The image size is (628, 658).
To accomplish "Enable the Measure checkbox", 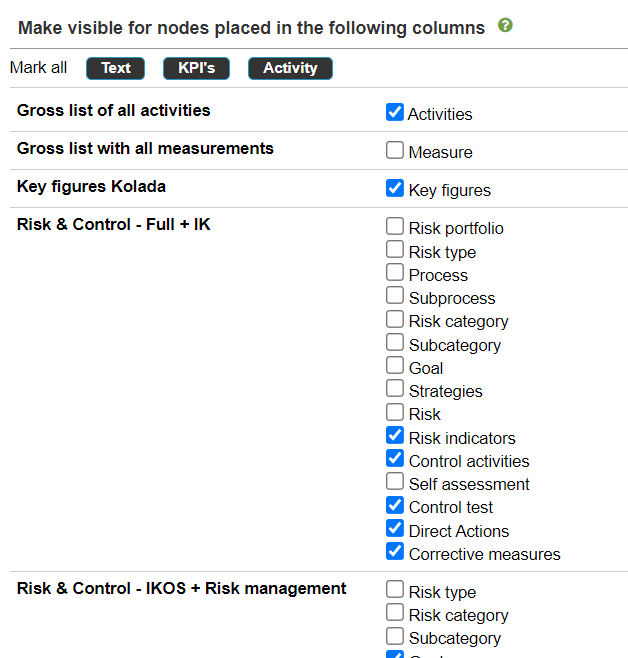I will point(395,150).
